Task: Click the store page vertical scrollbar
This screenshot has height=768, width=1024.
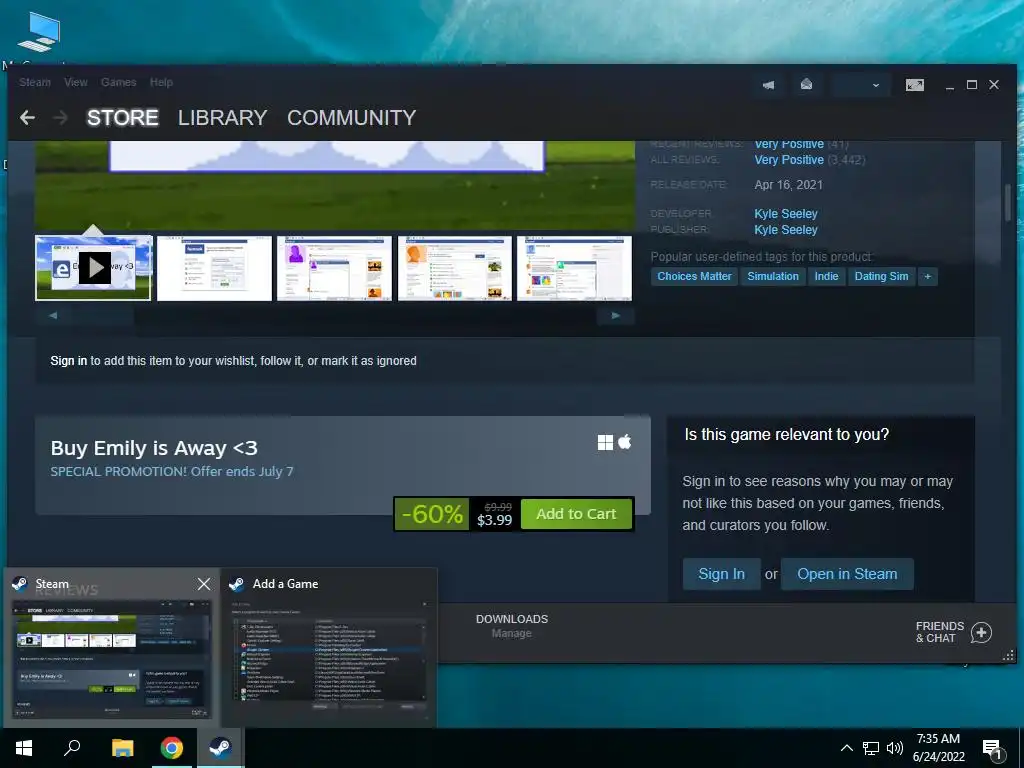Action: (1008, 202)
